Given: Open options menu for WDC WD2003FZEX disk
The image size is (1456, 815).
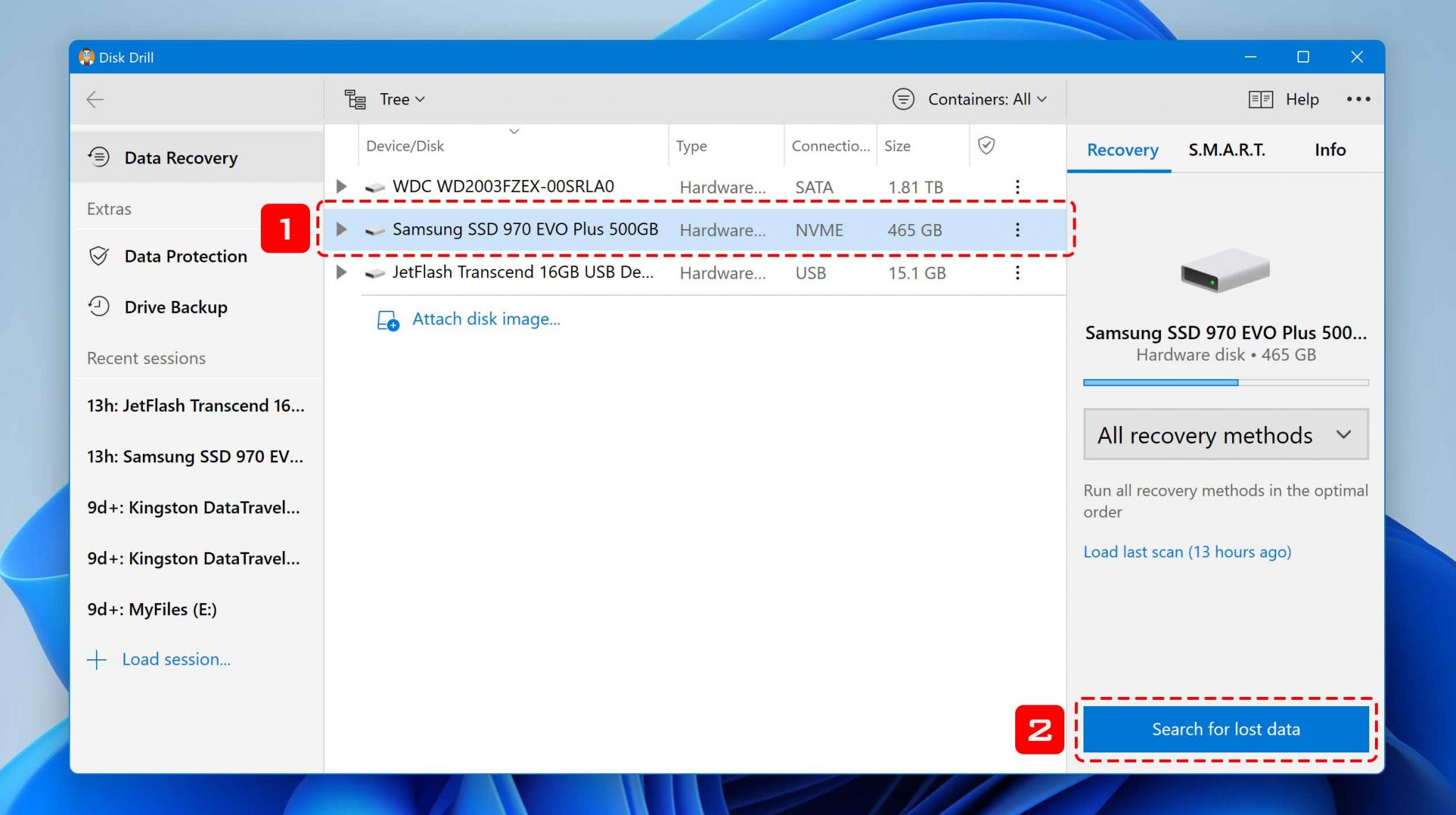Looking at the screenshot, I should (1017, 187).
